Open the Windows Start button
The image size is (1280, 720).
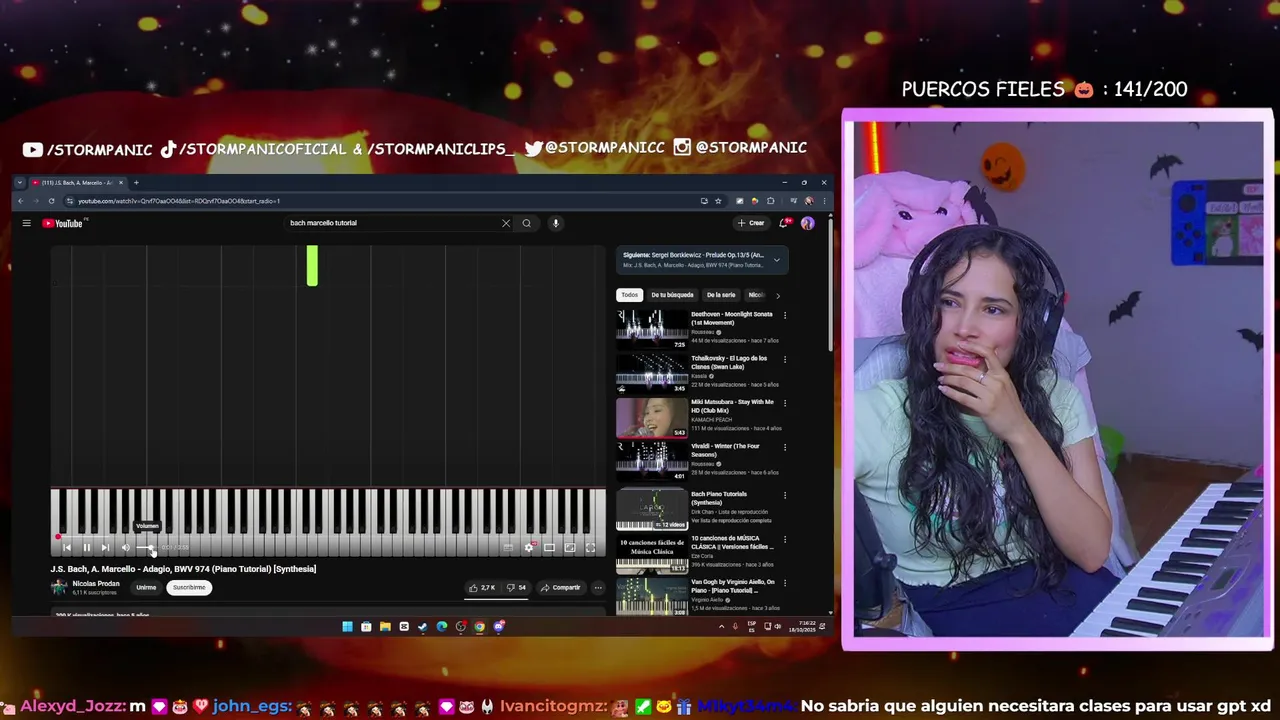(347, 627)
